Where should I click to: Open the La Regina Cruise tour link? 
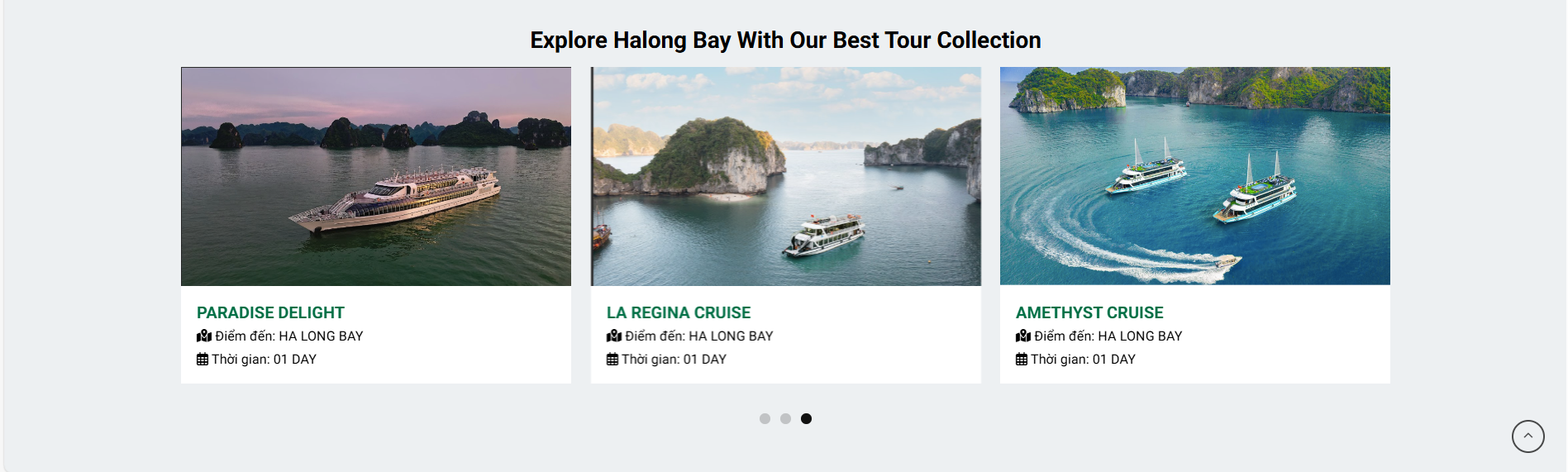click(x=679, y=312)
